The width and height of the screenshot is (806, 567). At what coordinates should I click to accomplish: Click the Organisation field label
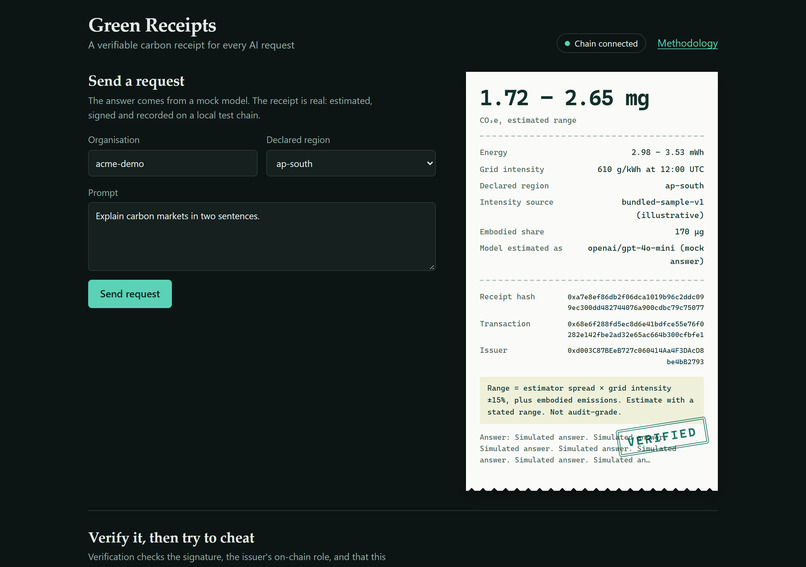coord(114,140)
